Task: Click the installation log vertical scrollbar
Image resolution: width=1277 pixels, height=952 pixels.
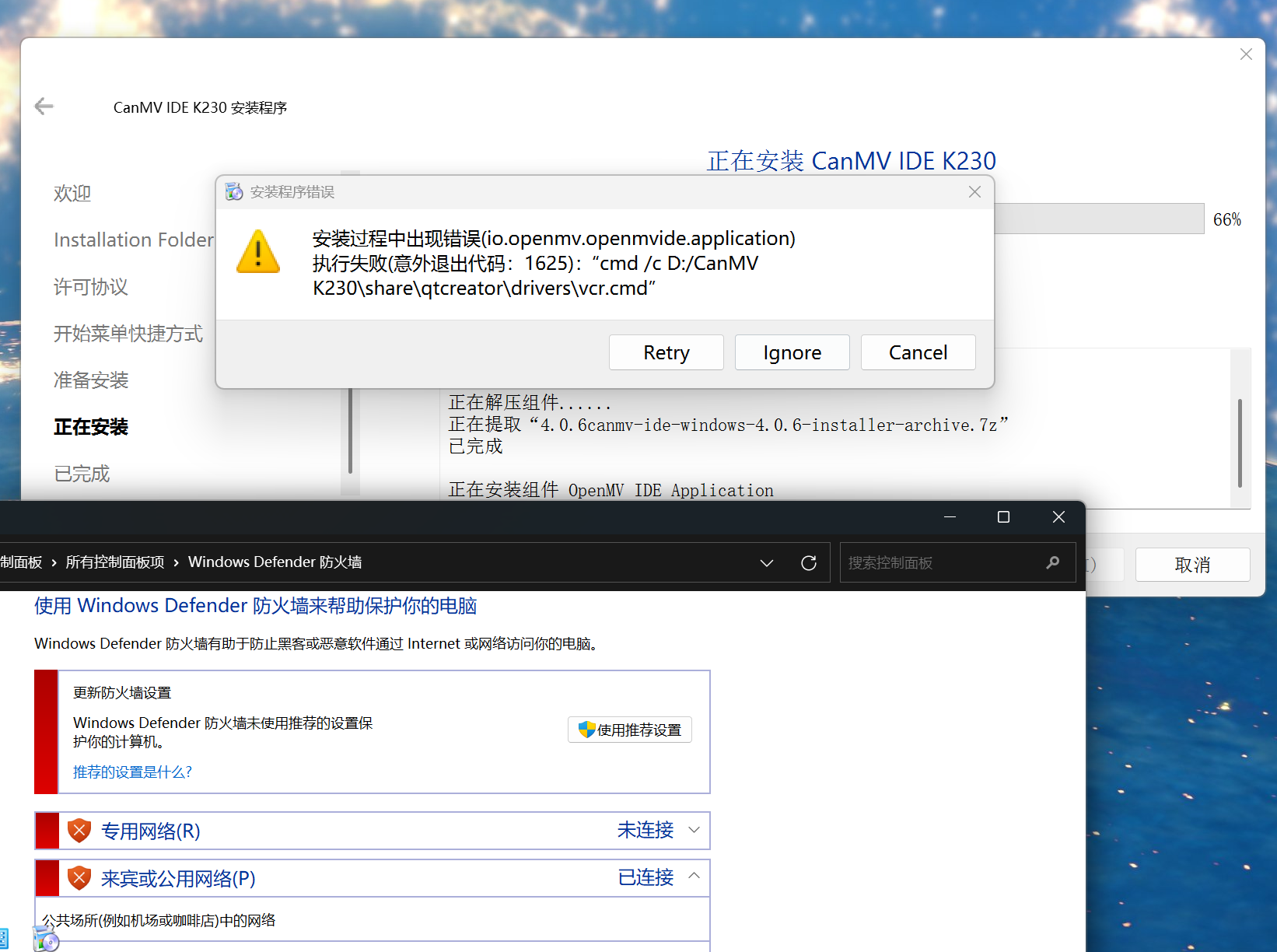Action: 1240,442
